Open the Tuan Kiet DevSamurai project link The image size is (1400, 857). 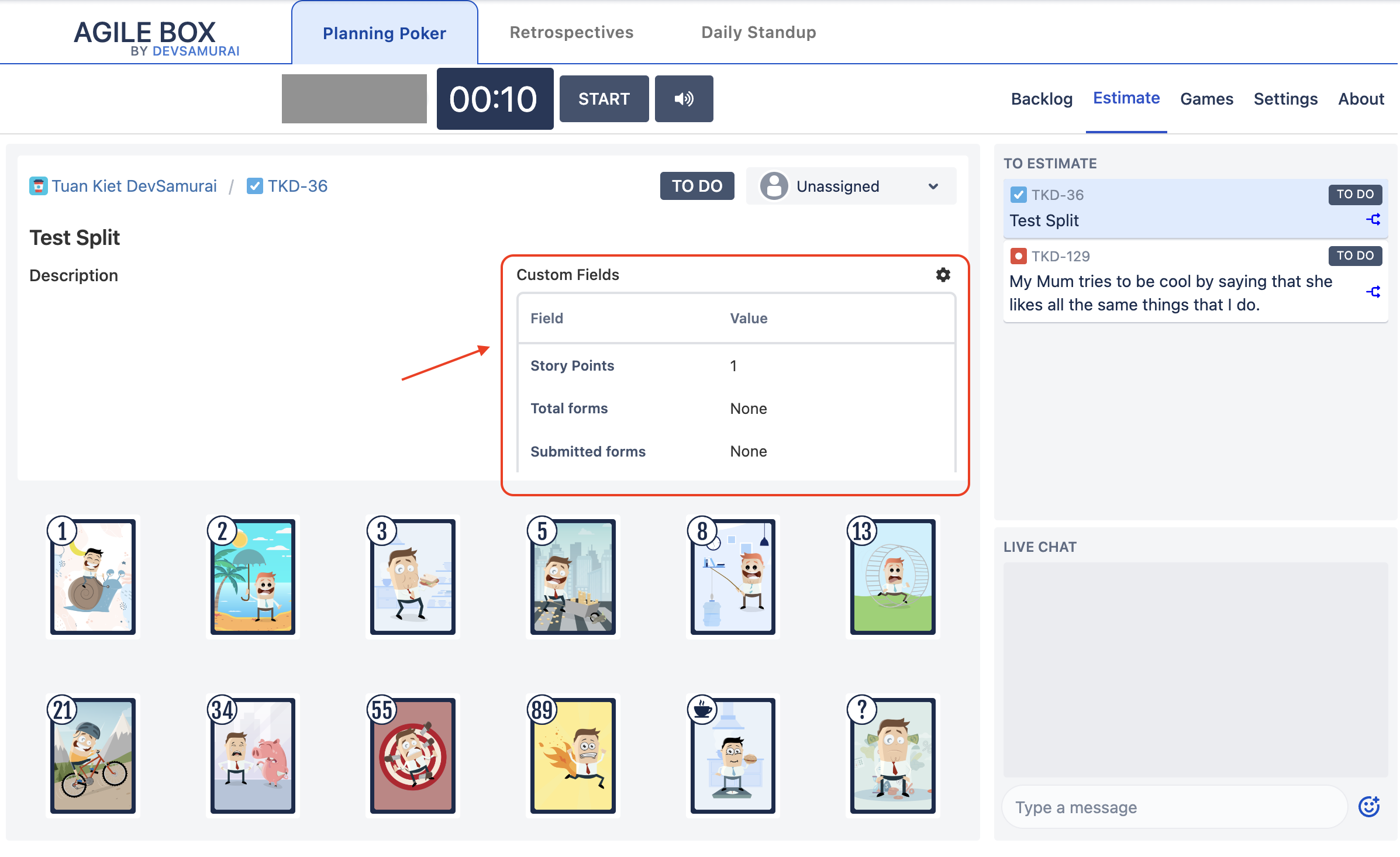(x=134, y=186)
